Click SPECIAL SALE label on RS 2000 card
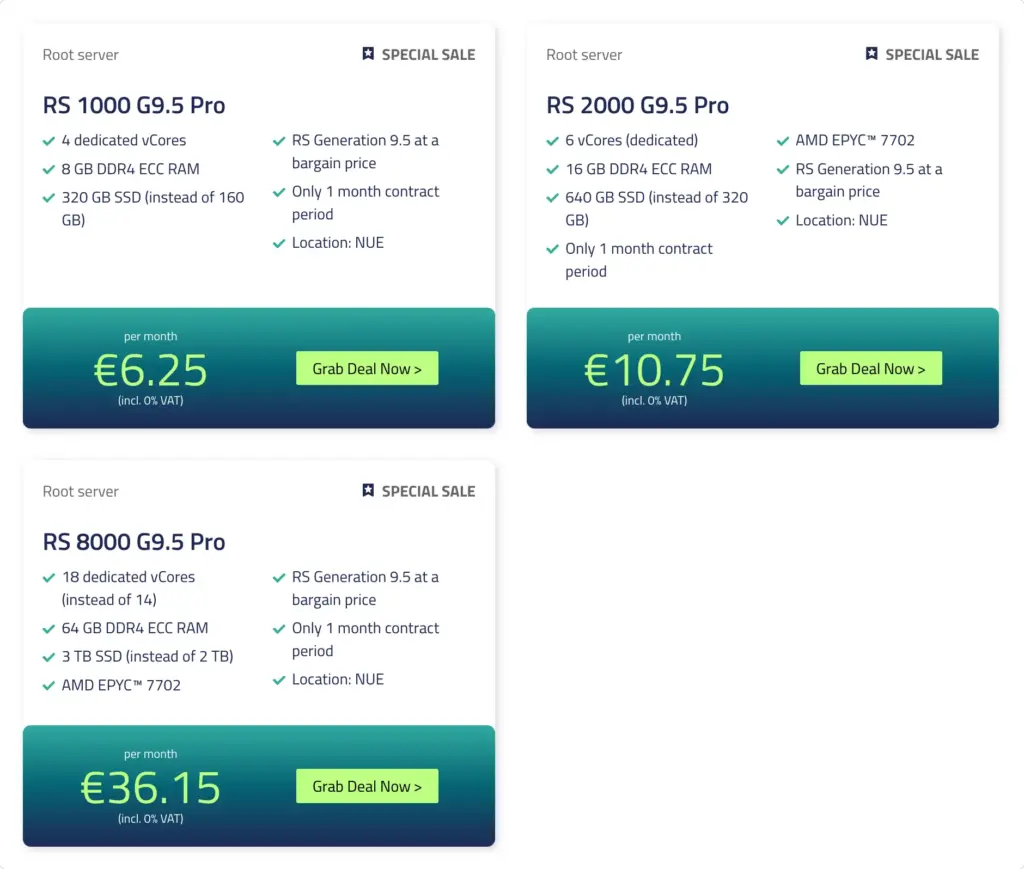Screen dimensions: 1024x869 tap(932, 55)
